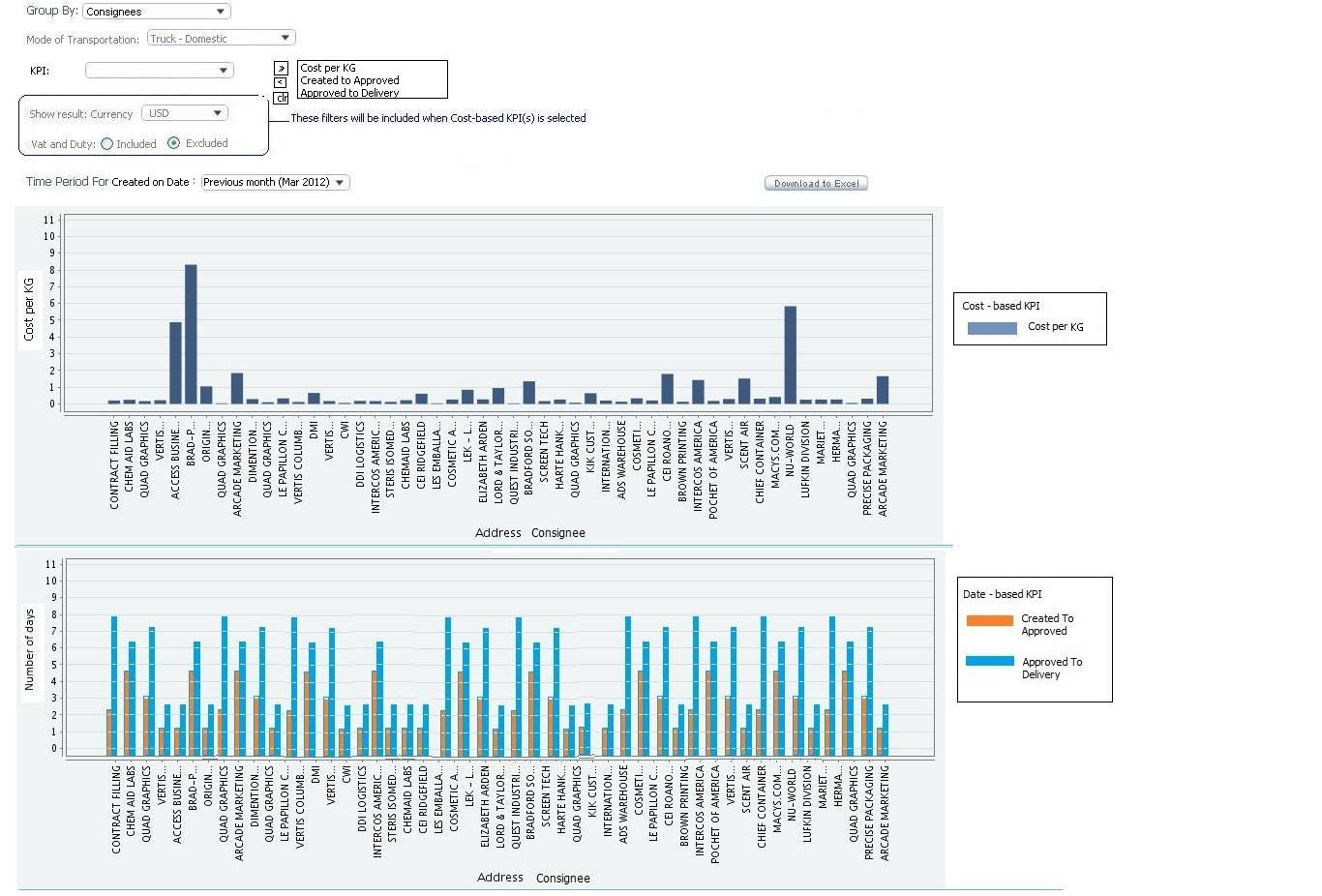Add selected KPI with the > button

click(x=281, y=68)
